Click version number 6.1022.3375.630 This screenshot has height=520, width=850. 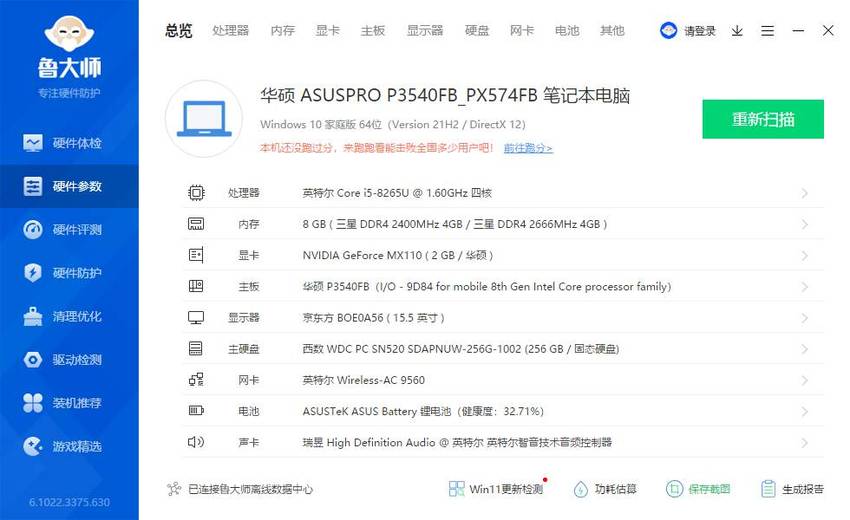click(x=69, y=502)
